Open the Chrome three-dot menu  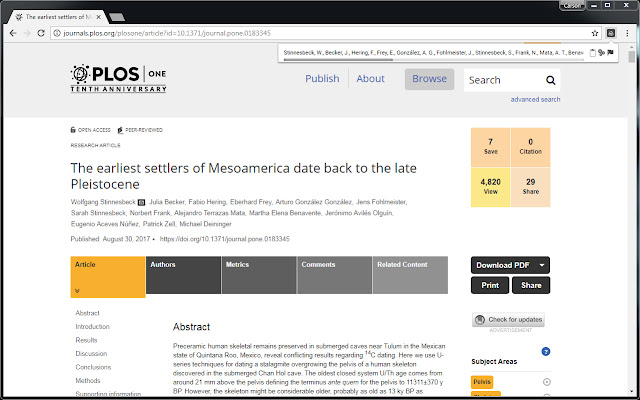tap(628, 33)
